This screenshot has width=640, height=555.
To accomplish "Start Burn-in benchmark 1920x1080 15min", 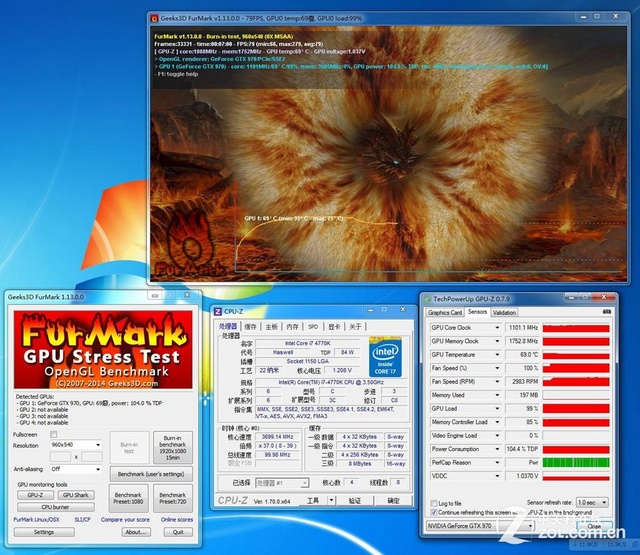I will [x=173, y=448].
